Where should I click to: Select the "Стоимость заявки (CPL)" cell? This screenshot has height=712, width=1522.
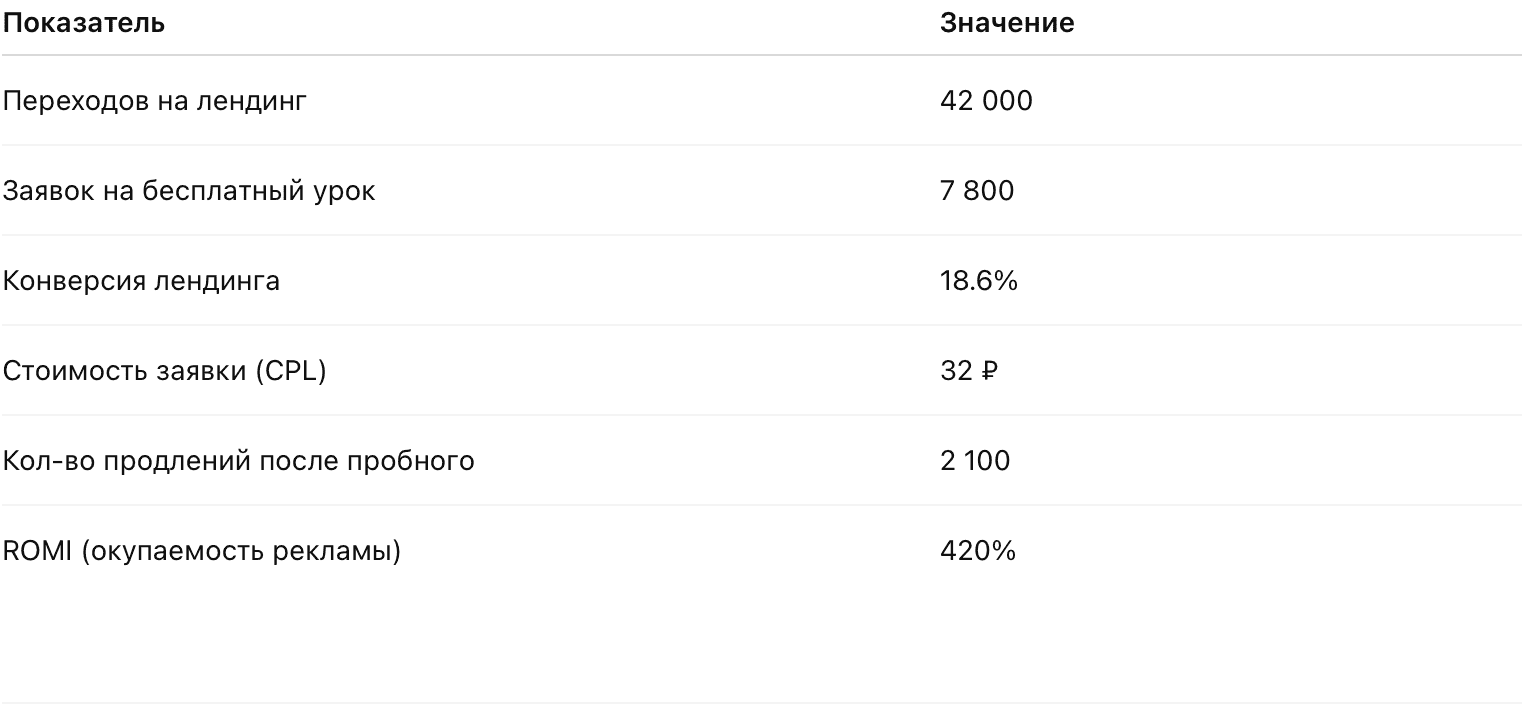[x=165, y=371]
